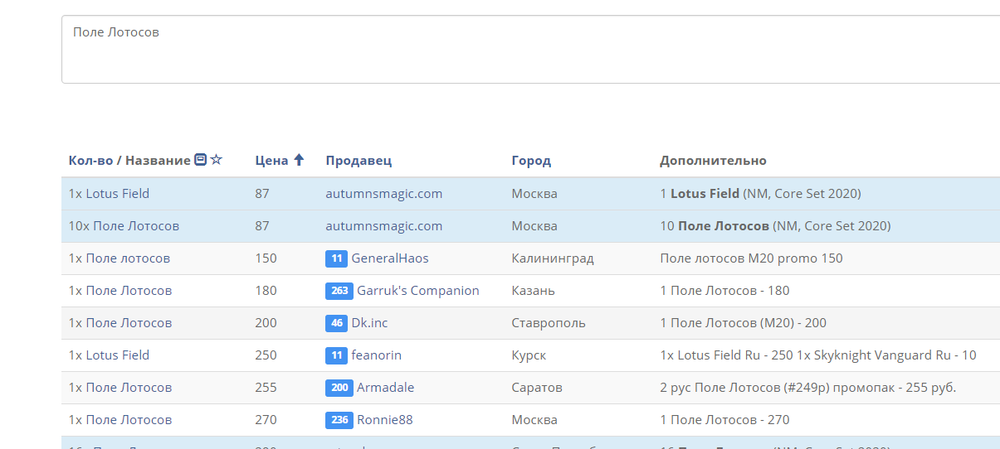Click Armadale rating badge 200
Image resolution: width=1000 pixels, height=449 pixels.
(339, 388)
